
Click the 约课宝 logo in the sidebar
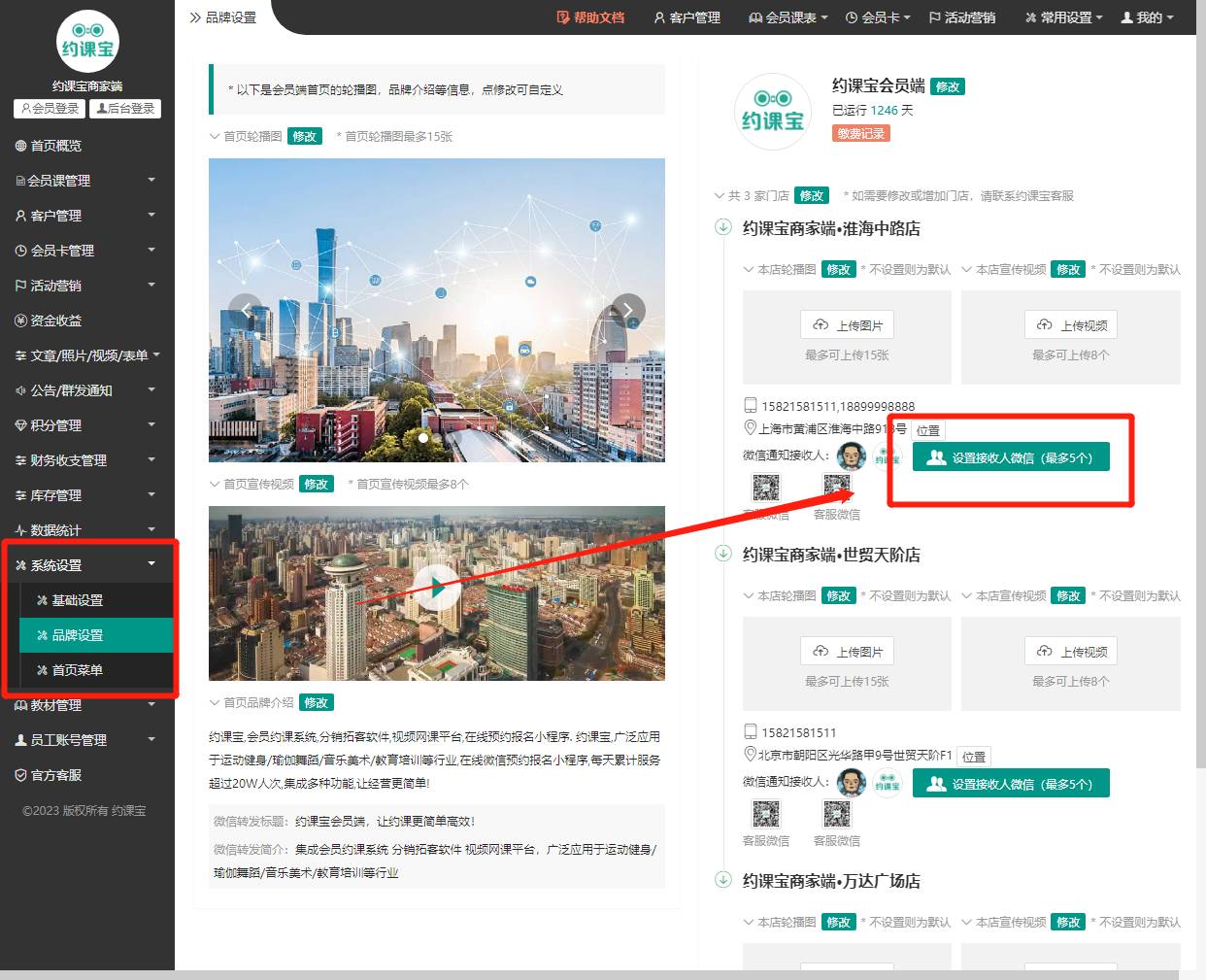coord(87,42)
